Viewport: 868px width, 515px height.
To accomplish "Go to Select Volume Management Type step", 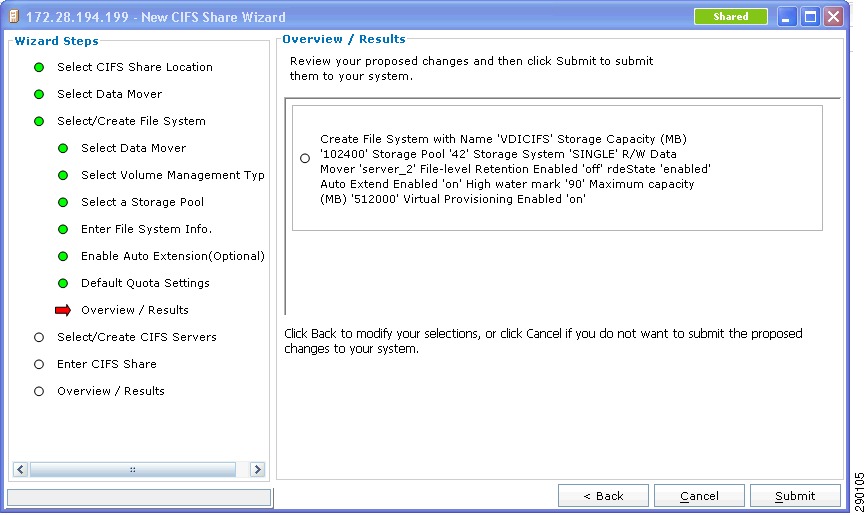I will pos(173,175).
